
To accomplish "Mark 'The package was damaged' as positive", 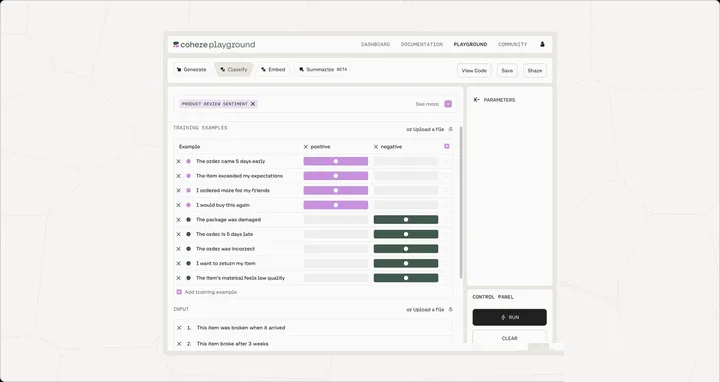I will click(336, 219).
